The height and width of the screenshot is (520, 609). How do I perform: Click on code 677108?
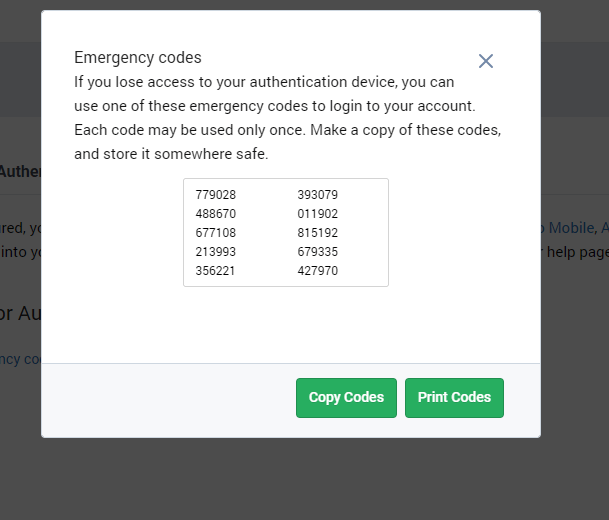[216, 233]
